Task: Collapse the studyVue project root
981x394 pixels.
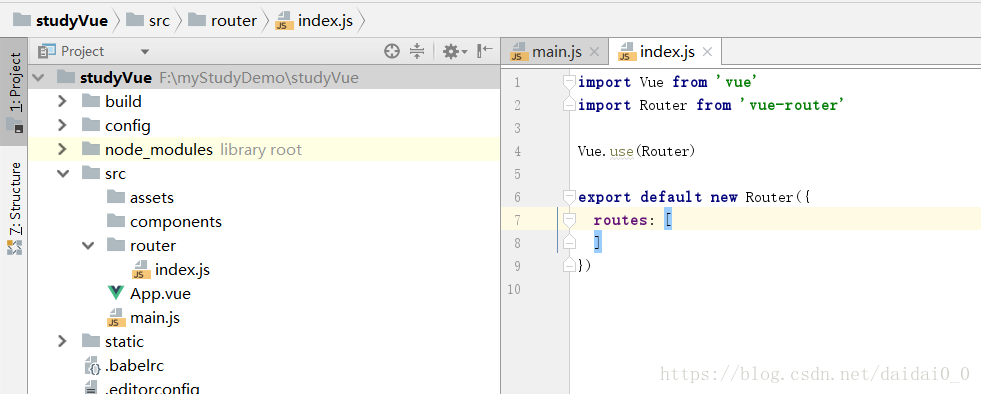Action: point(38,78)
